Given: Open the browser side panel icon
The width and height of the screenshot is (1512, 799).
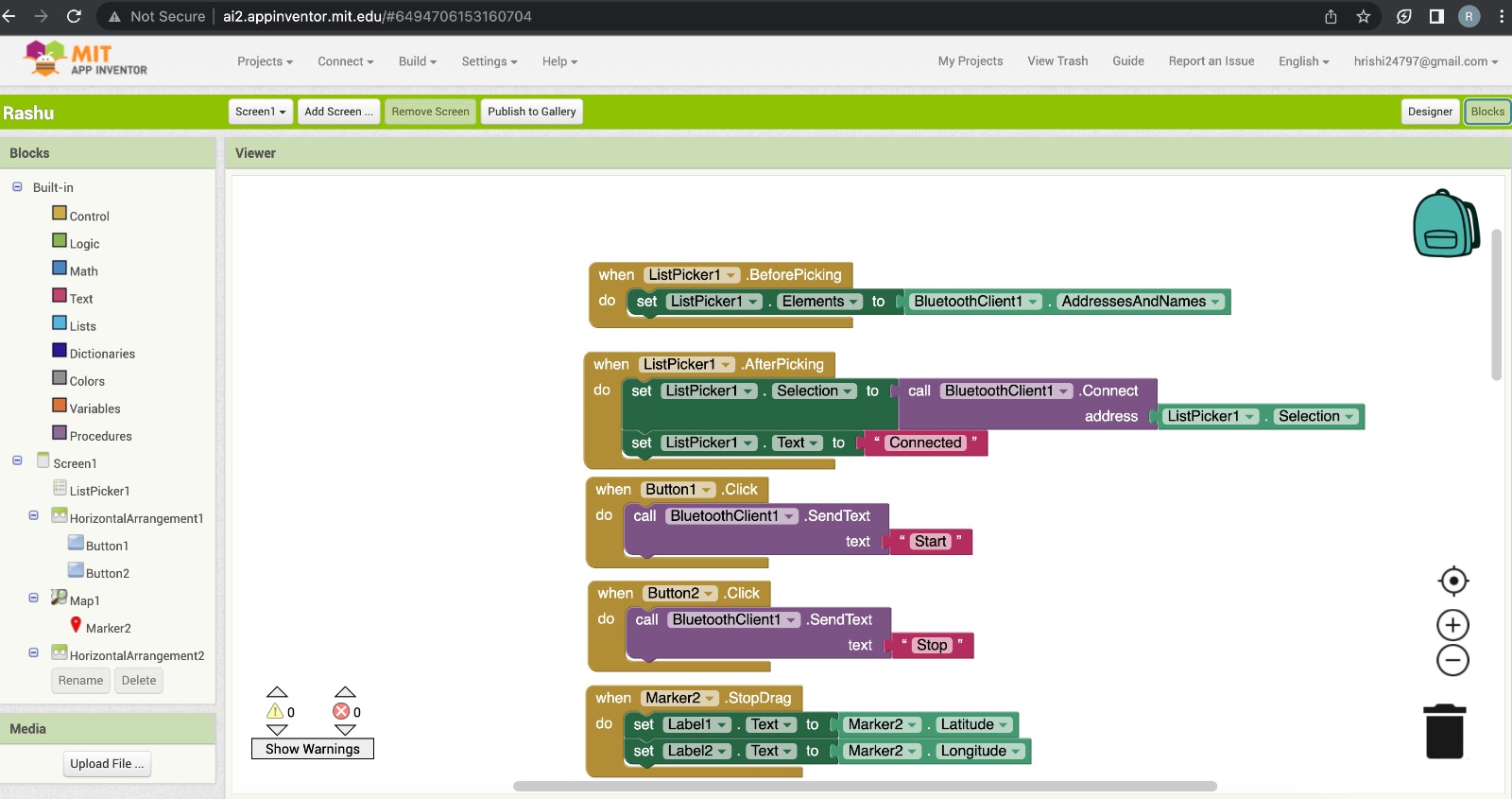Looking at the screenshot, I should [1436, 16].
